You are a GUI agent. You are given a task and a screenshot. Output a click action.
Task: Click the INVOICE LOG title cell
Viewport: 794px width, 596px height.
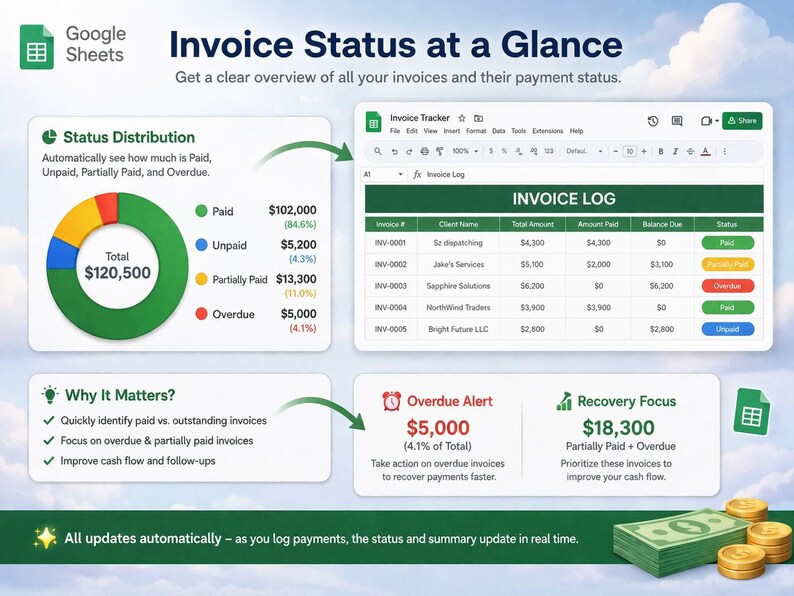coord(564,198)
